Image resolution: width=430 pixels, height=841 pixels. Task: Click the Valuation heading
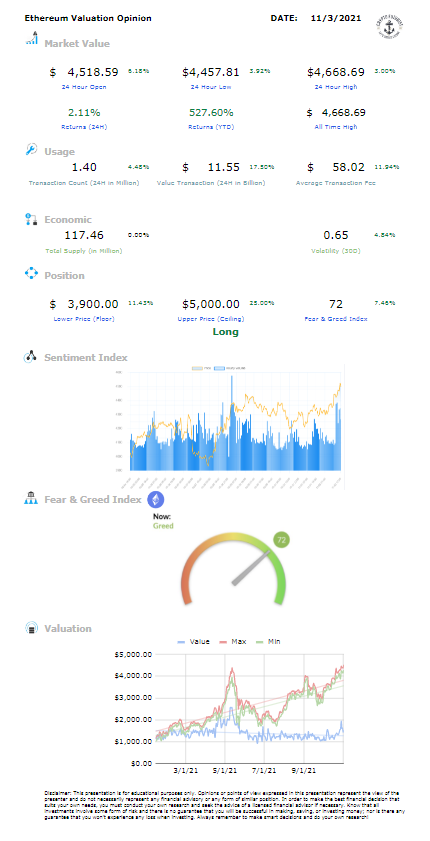pyautogui.click(x=68, y=629)
